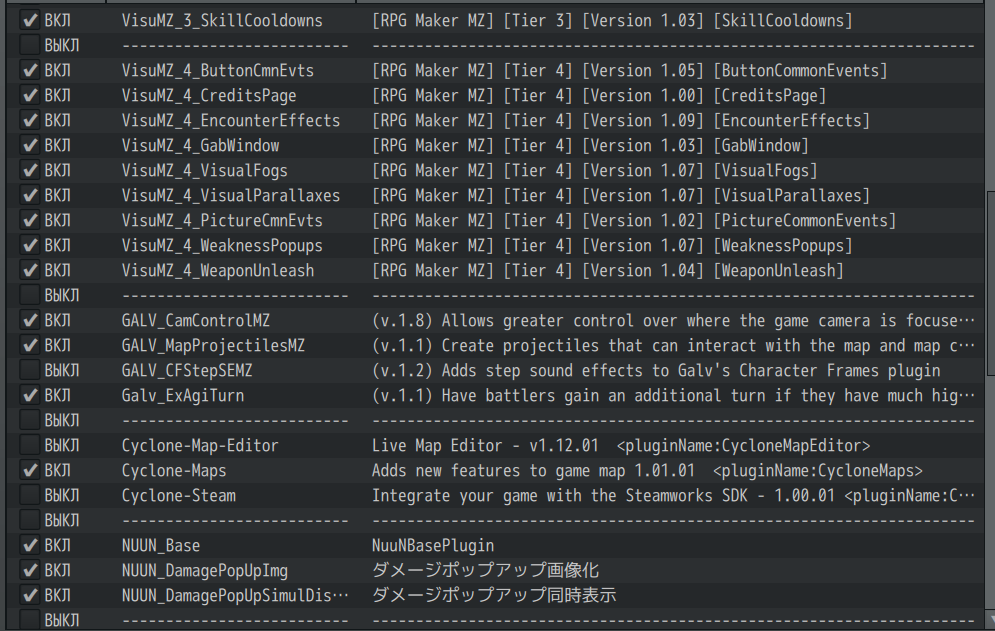
Task: Click the [ButtonCommonEvents] Version 1.05 description
Action: [x=629, y=70]
